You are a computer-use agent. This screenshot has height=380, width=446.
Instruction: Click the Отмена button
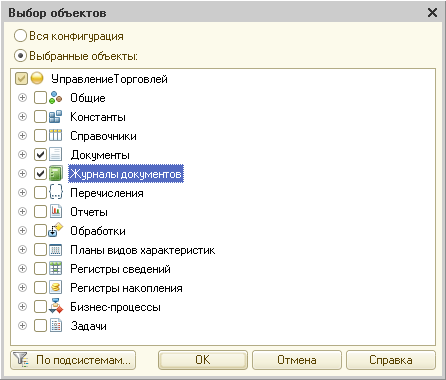297,360
